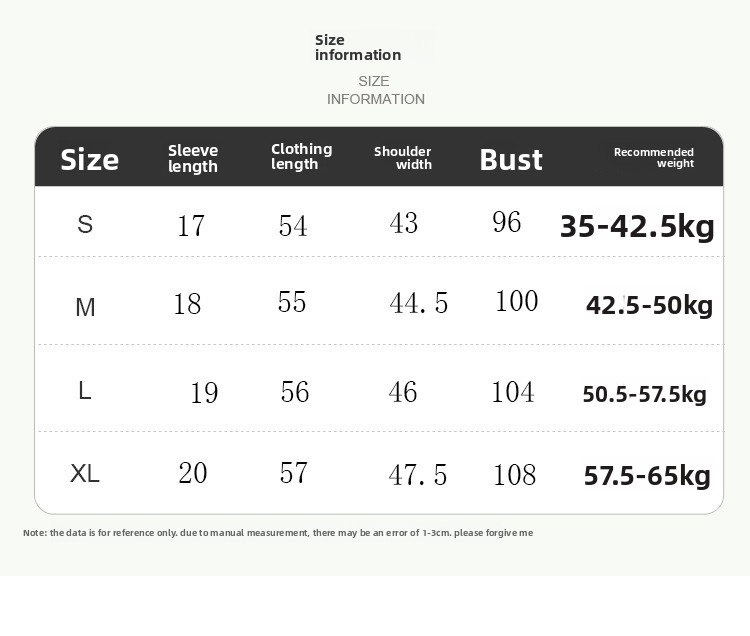Click the measurement error note text
The image size is (750, 636).
[x=278, y=533]
